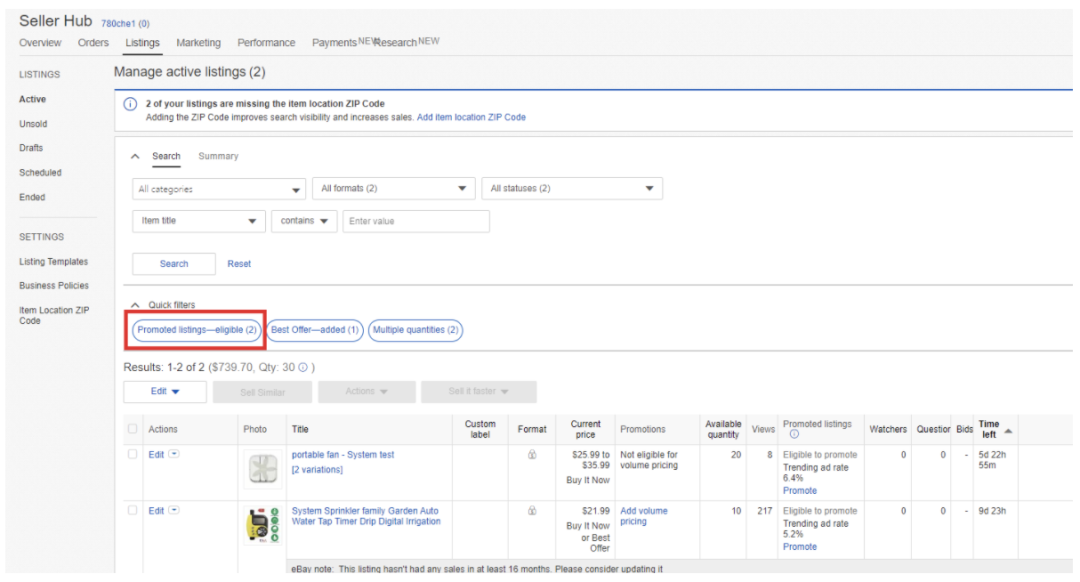Switch to the Search tab
The width and height of the screenshot is (1080, 582).
tap(166, 156)
